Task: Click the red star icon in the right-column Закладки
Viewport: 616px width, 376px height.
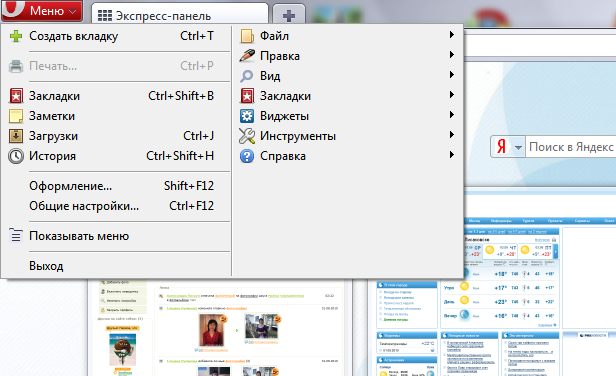Action: [247, 96]
